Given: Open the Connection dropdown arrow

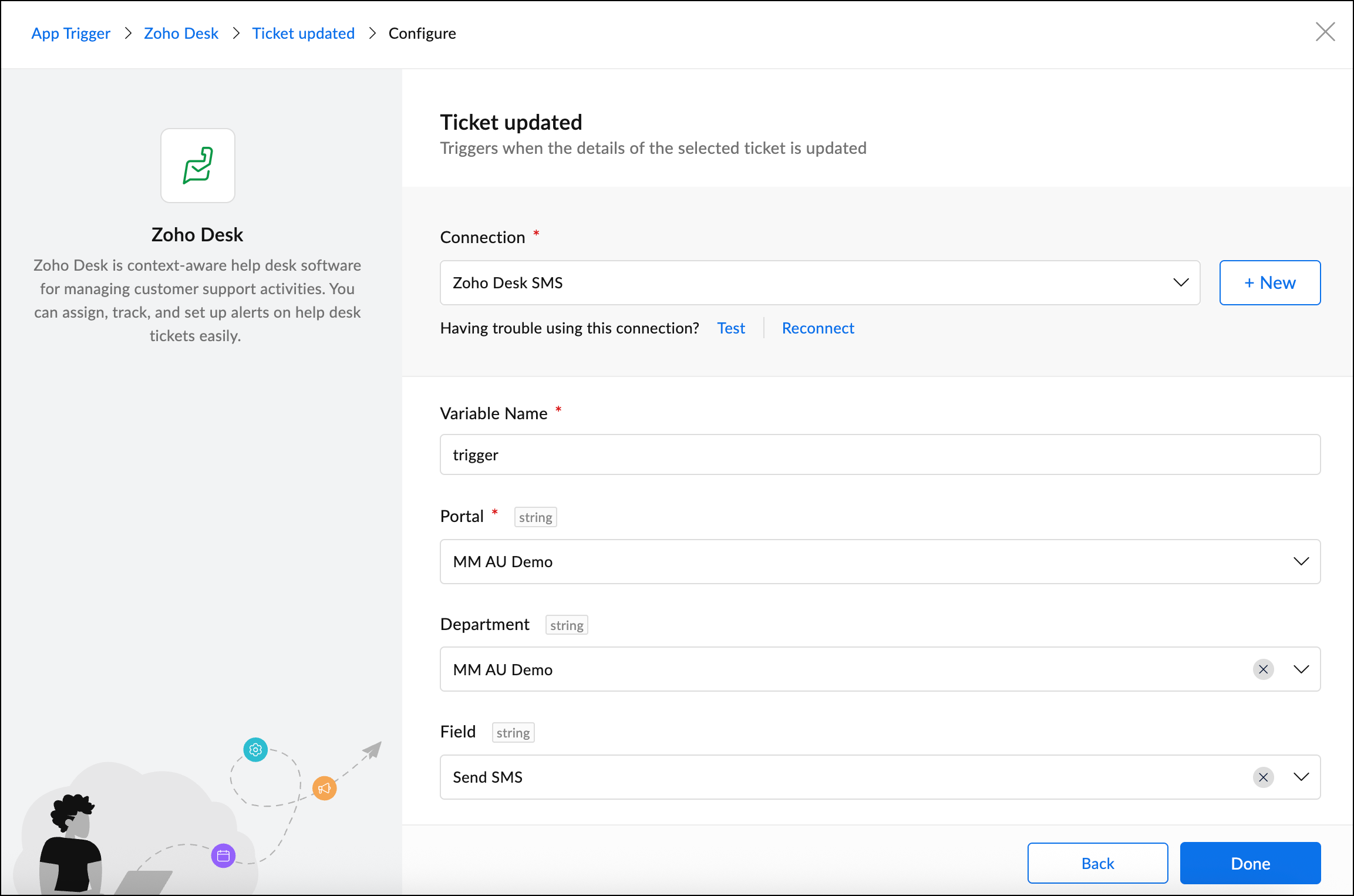Looking at the screenshot, I should pyautogui.click(x=1181, y=283).
